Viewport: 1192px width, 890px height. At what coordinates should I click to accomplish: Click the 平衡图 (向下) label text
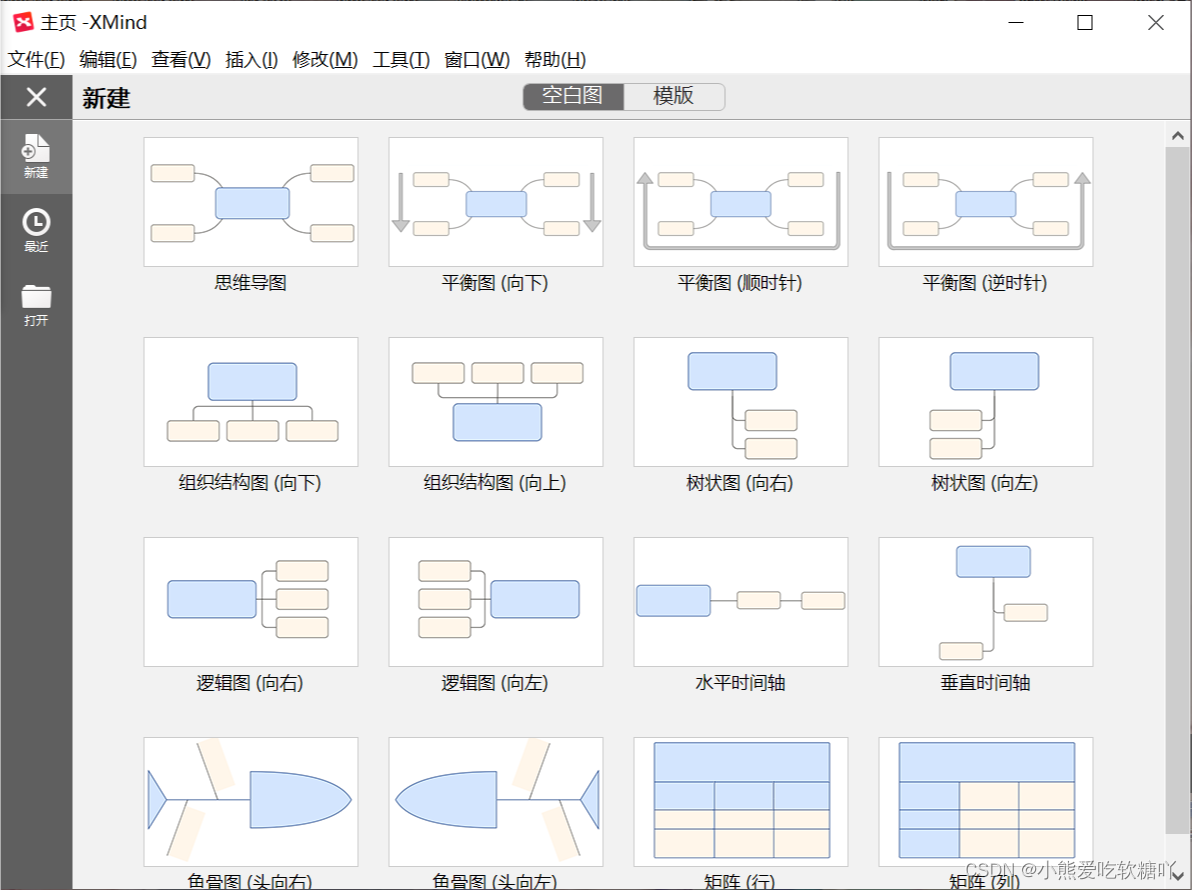pos(495,283)
